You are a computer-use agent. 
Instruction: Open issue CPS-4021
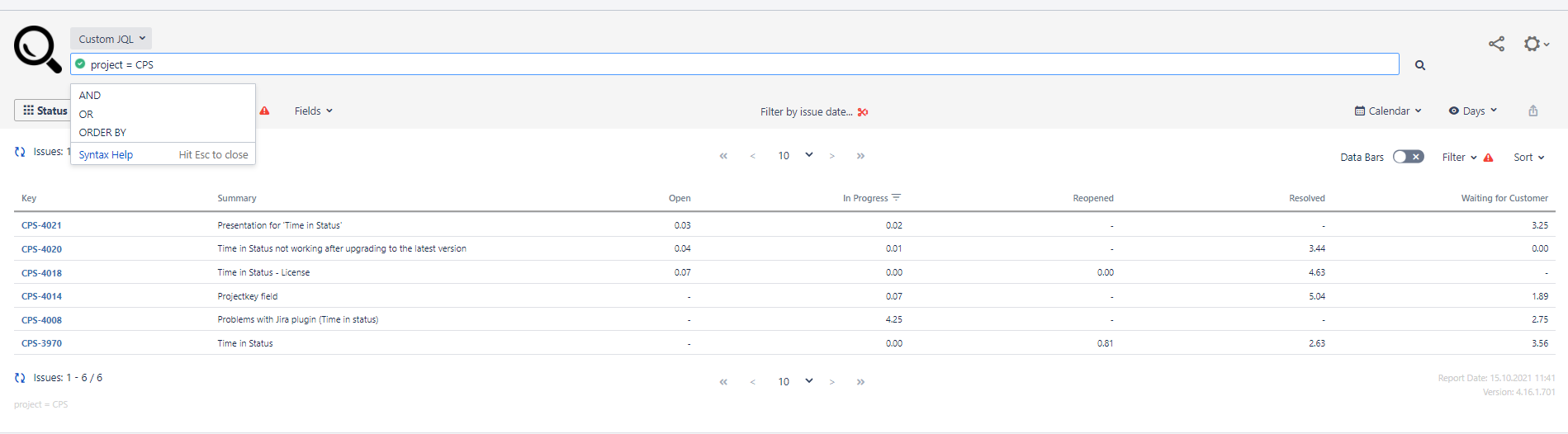(41, 225)
